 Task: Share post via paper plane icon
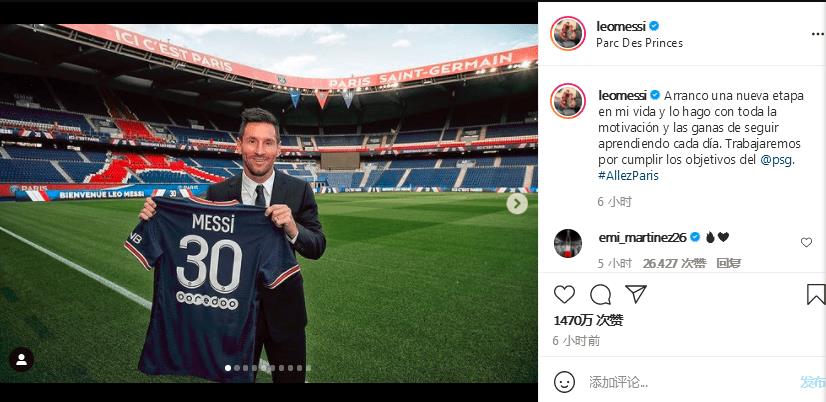pyautogui.click(x=636, y=294)
